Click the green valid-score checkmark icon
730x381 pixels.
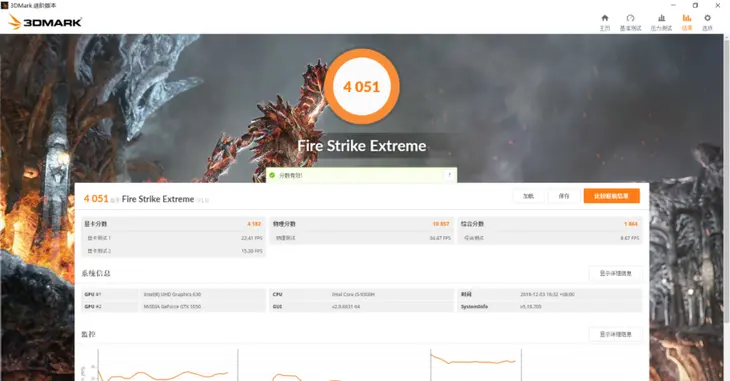(x=272, y=175)
